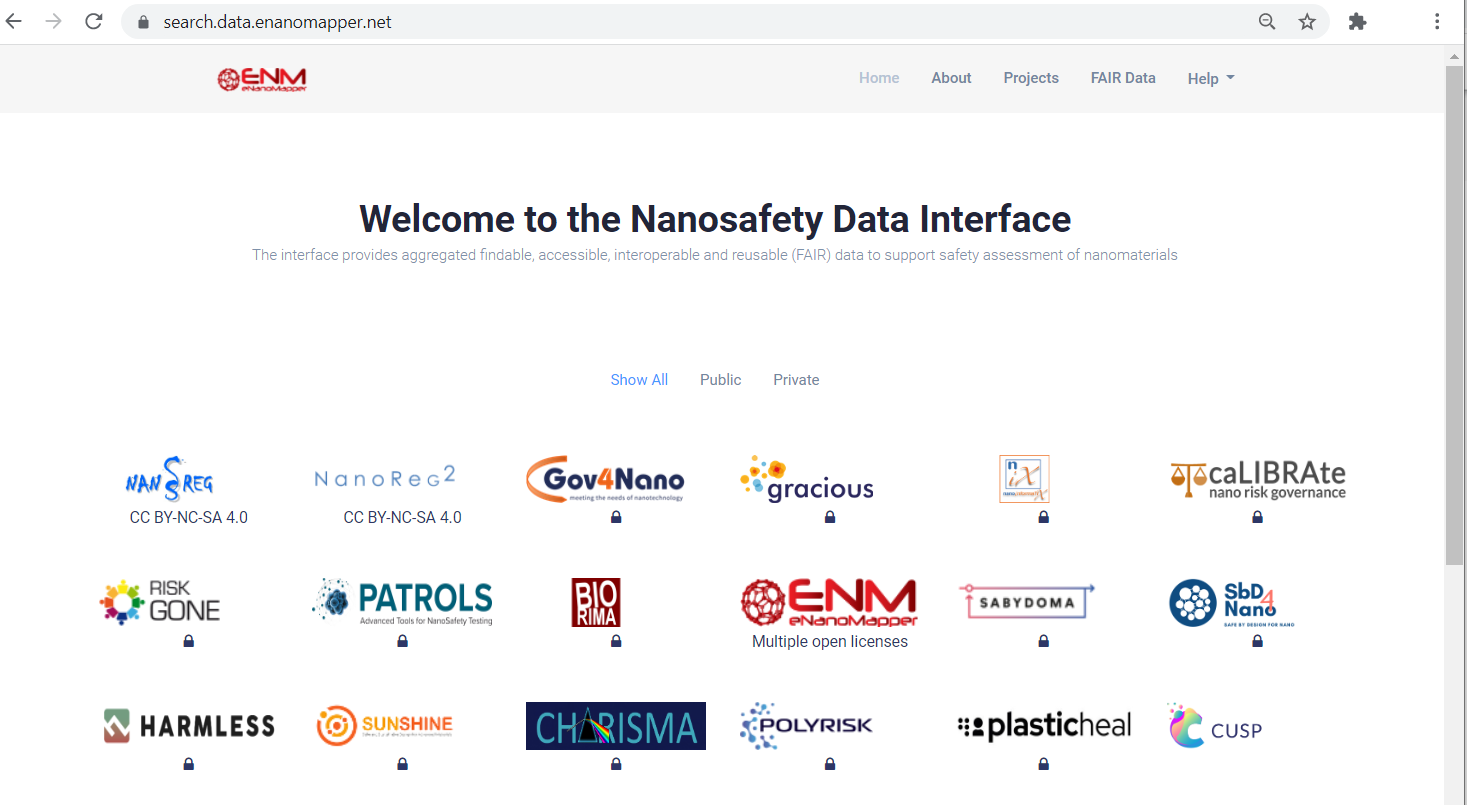The image size is (1467, 805).
Task: Bookmark this page with the star icon
Action: 1307,22
